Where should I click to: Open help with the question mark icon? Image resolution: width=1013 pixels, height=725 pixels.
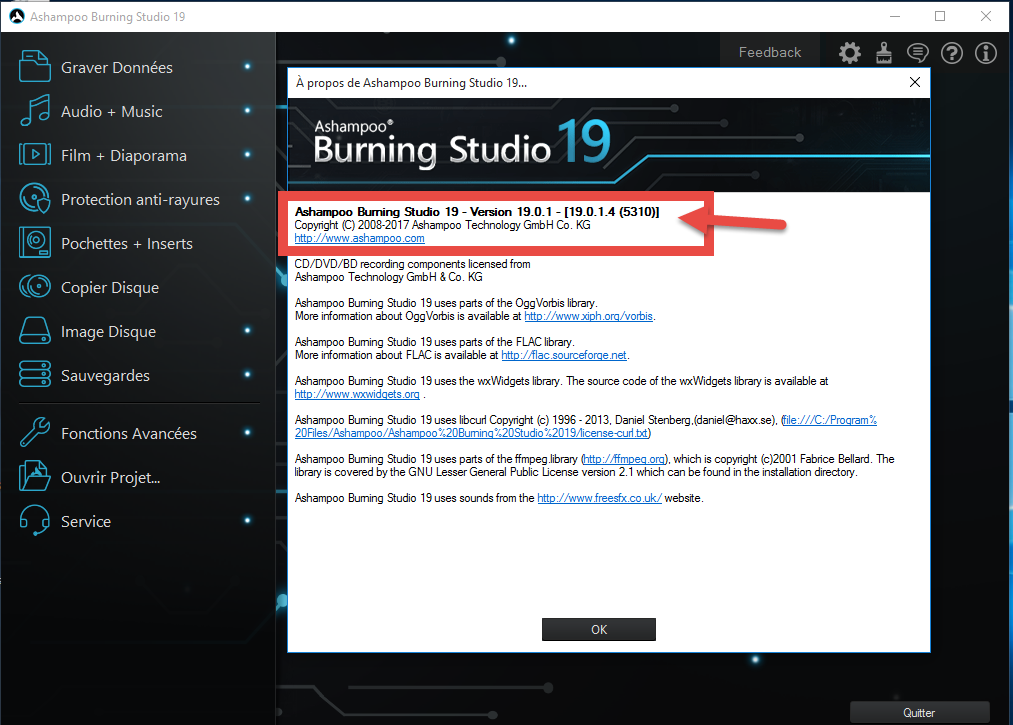[952, 53]
